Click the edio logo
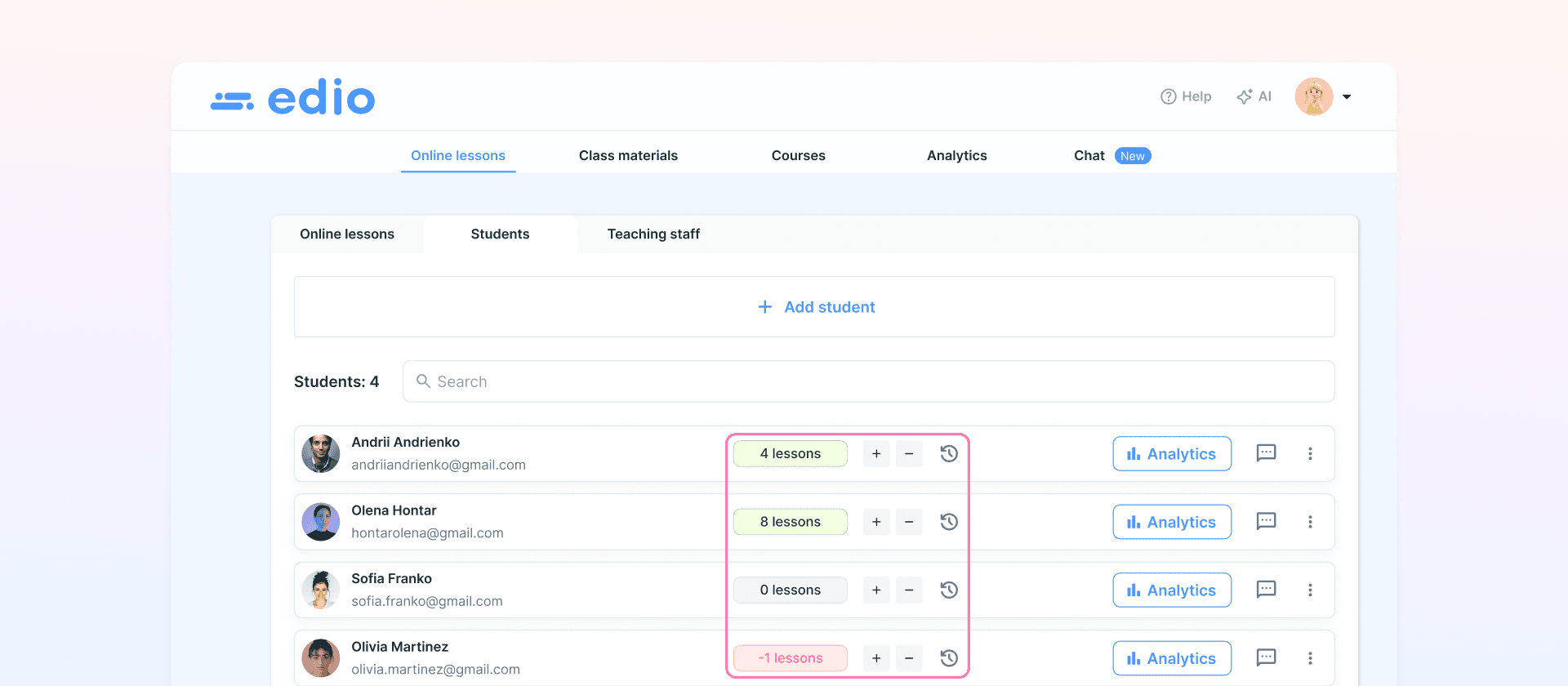The image size is (1568, 686). point(292,97)
